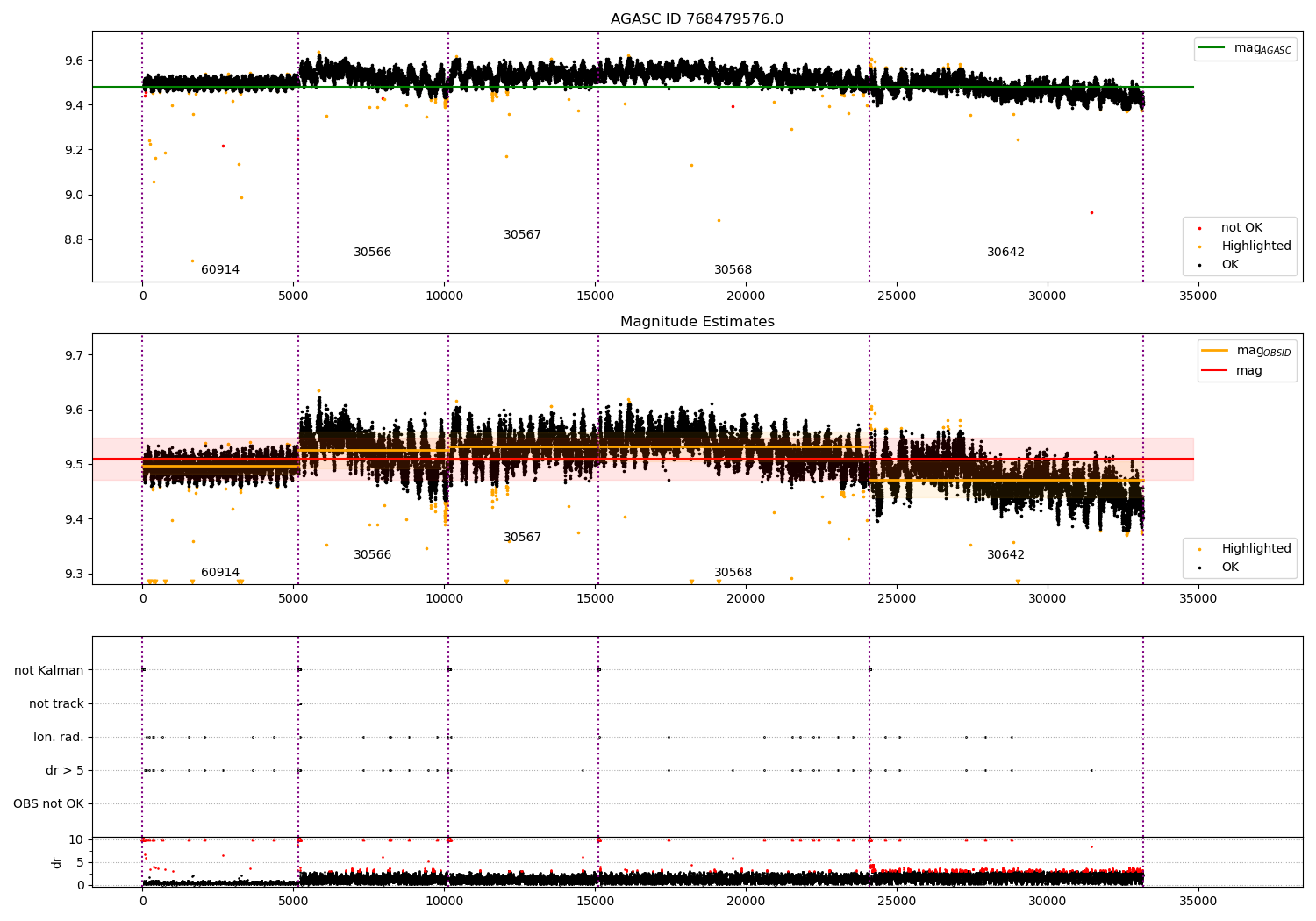Click the 'OK' legend entry in the top plot
This screenshot has height=921, width=1316.
(x=1230, y=265)
